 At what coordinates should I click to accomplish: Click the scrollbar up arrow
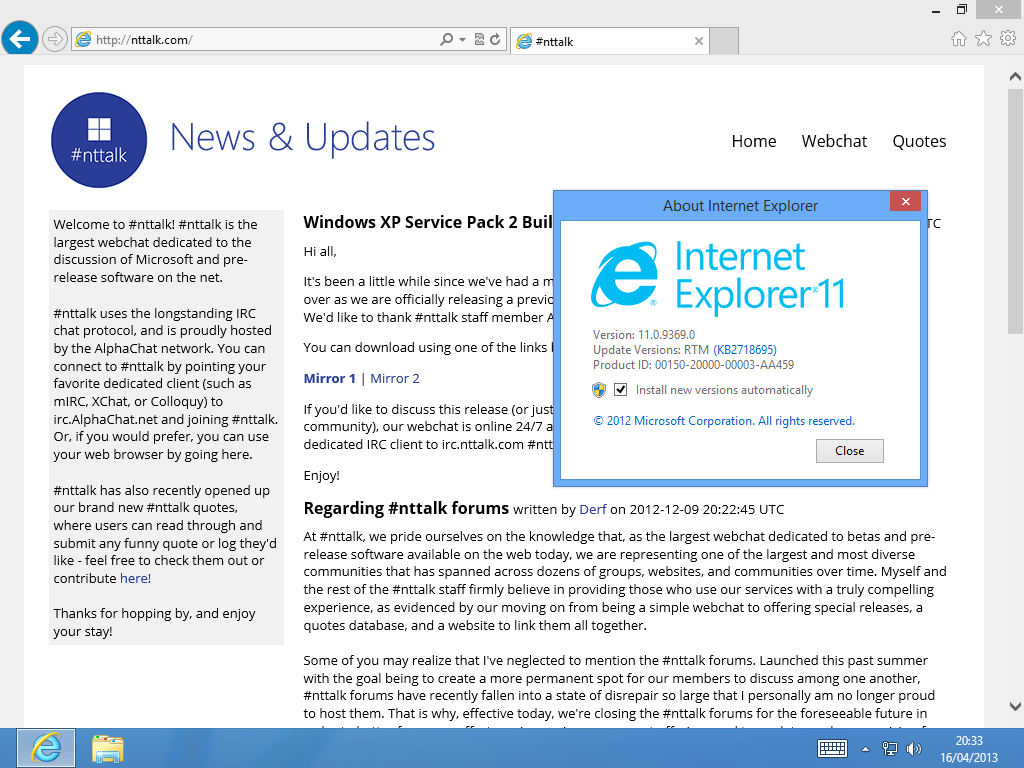pyautogui.click(x=1015, y=77)
